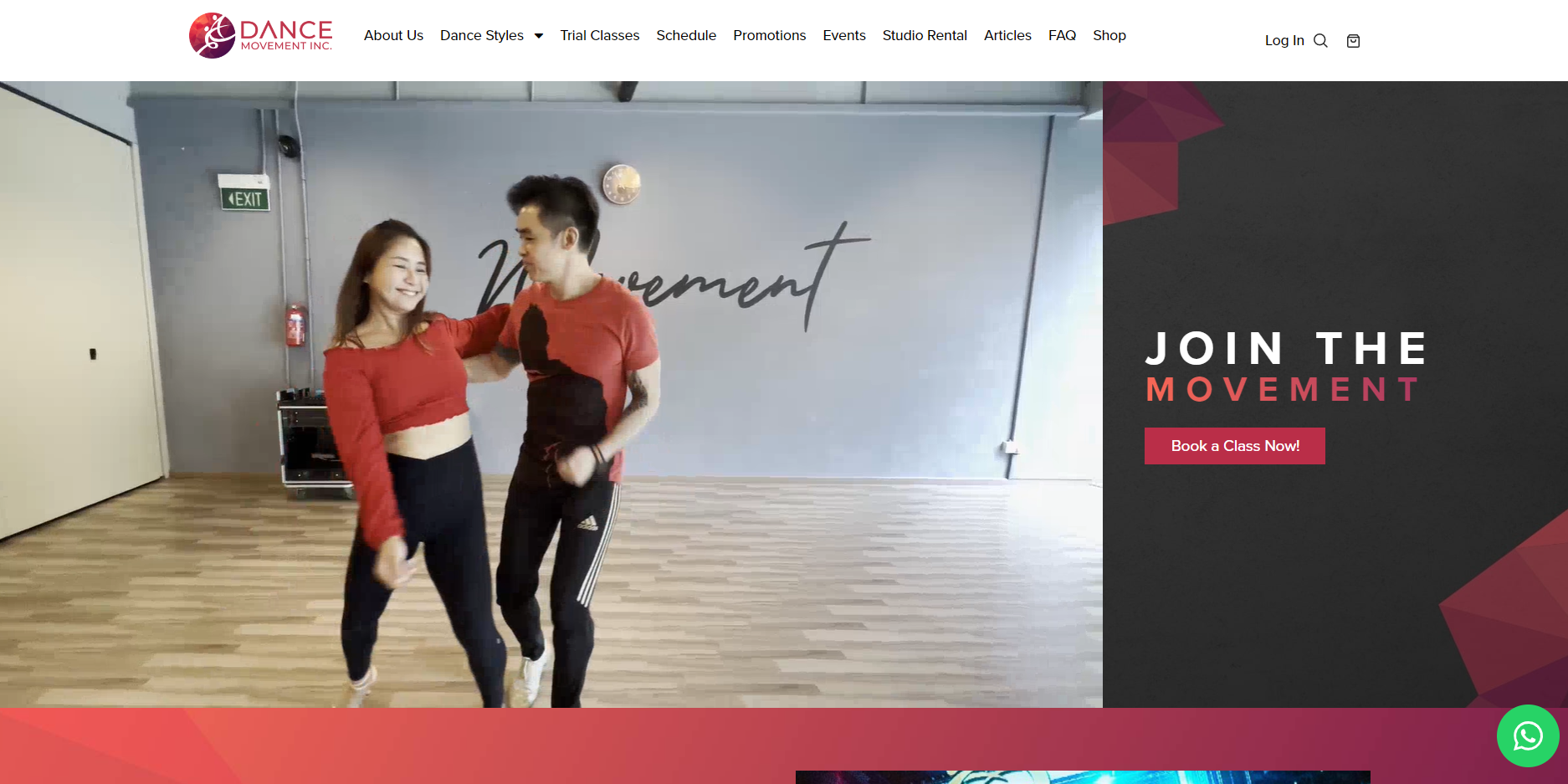1568x784 pixels.
Task: Open the Studio Rental page
Action: (x=925, y=35)
